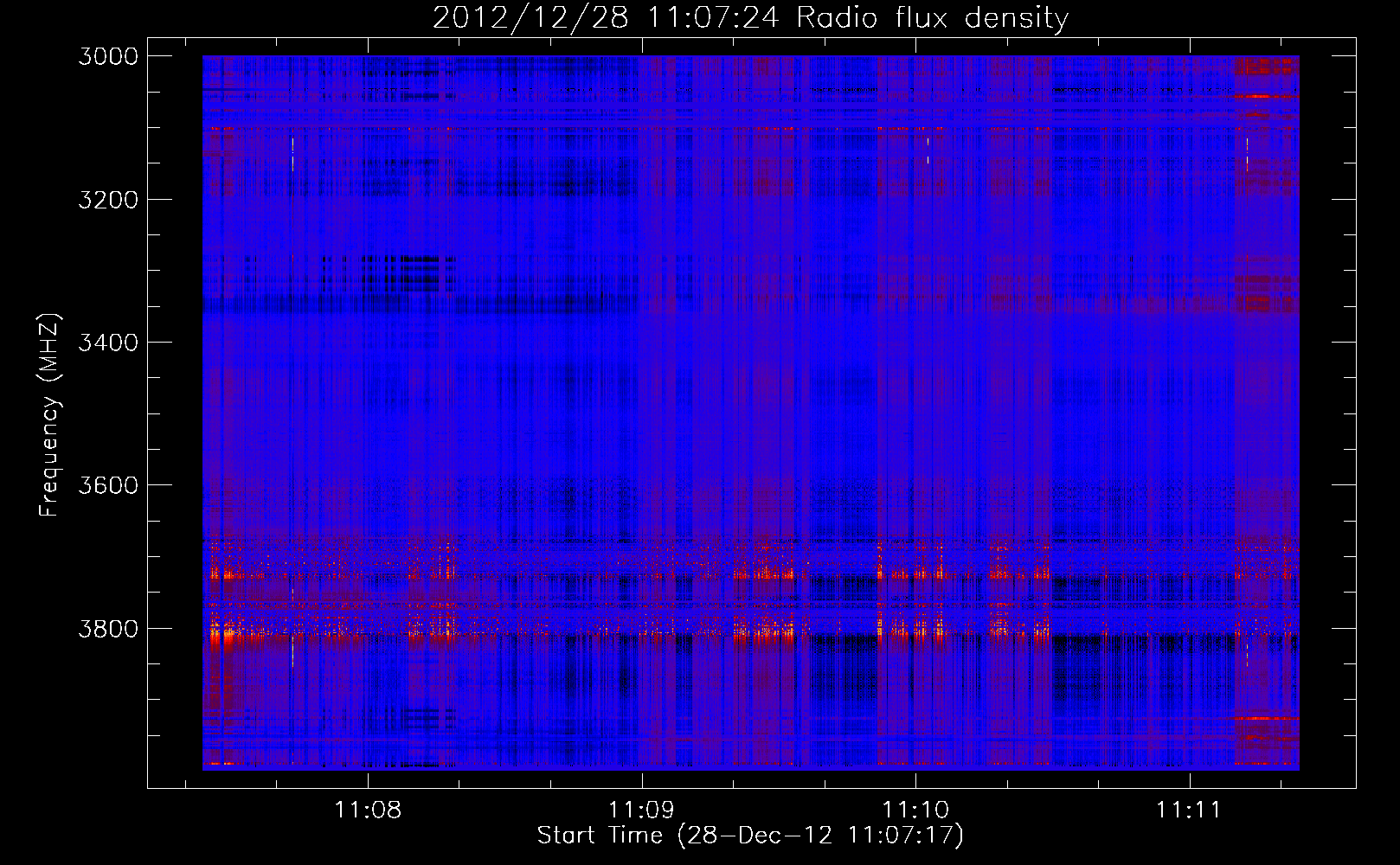Click the 11:10 time tick label
This screenshot has height=865, width=1400.
tap(915, 810)
